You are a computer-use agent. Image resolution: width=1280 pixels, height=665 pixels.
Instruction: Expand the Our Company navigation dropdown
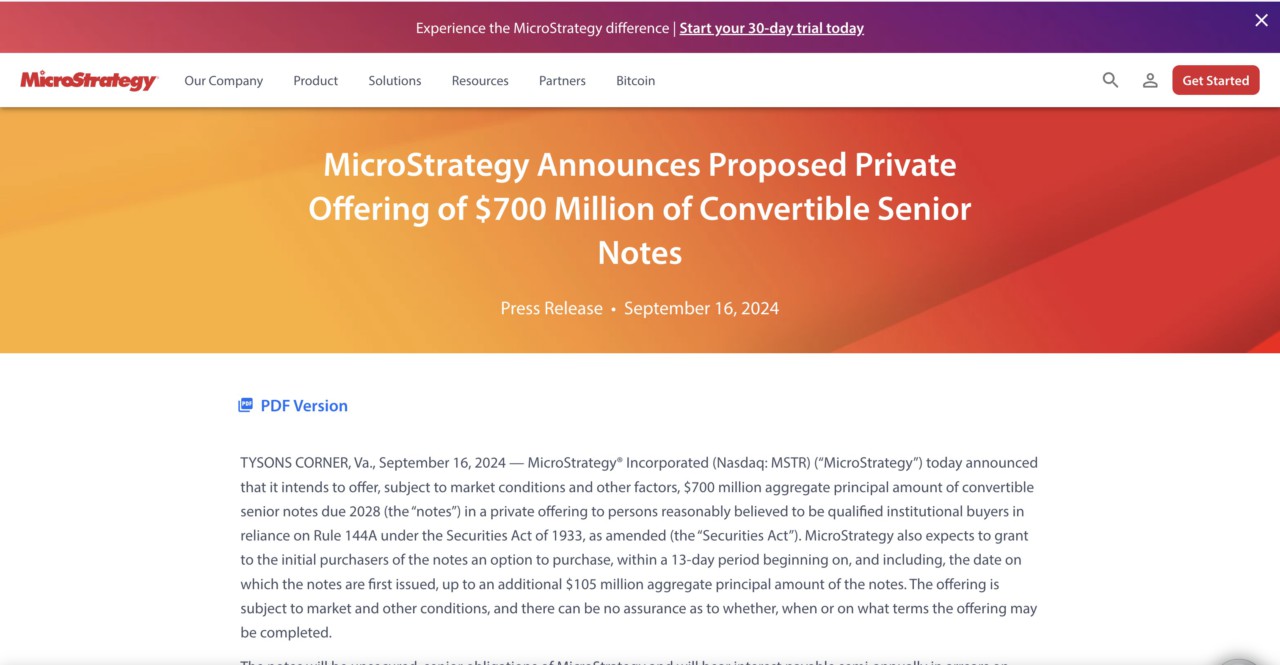[x=223, y=80]
